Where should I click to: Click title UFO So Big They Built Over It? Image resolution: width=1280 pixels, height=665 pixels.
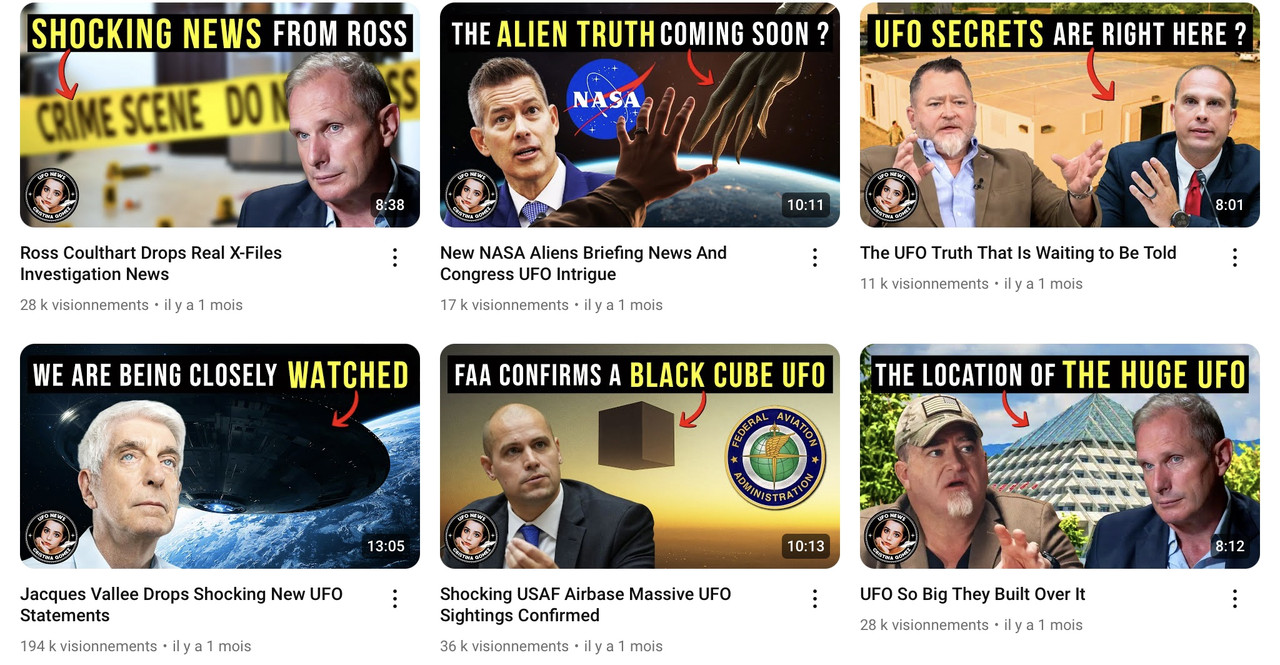point(972,594)
